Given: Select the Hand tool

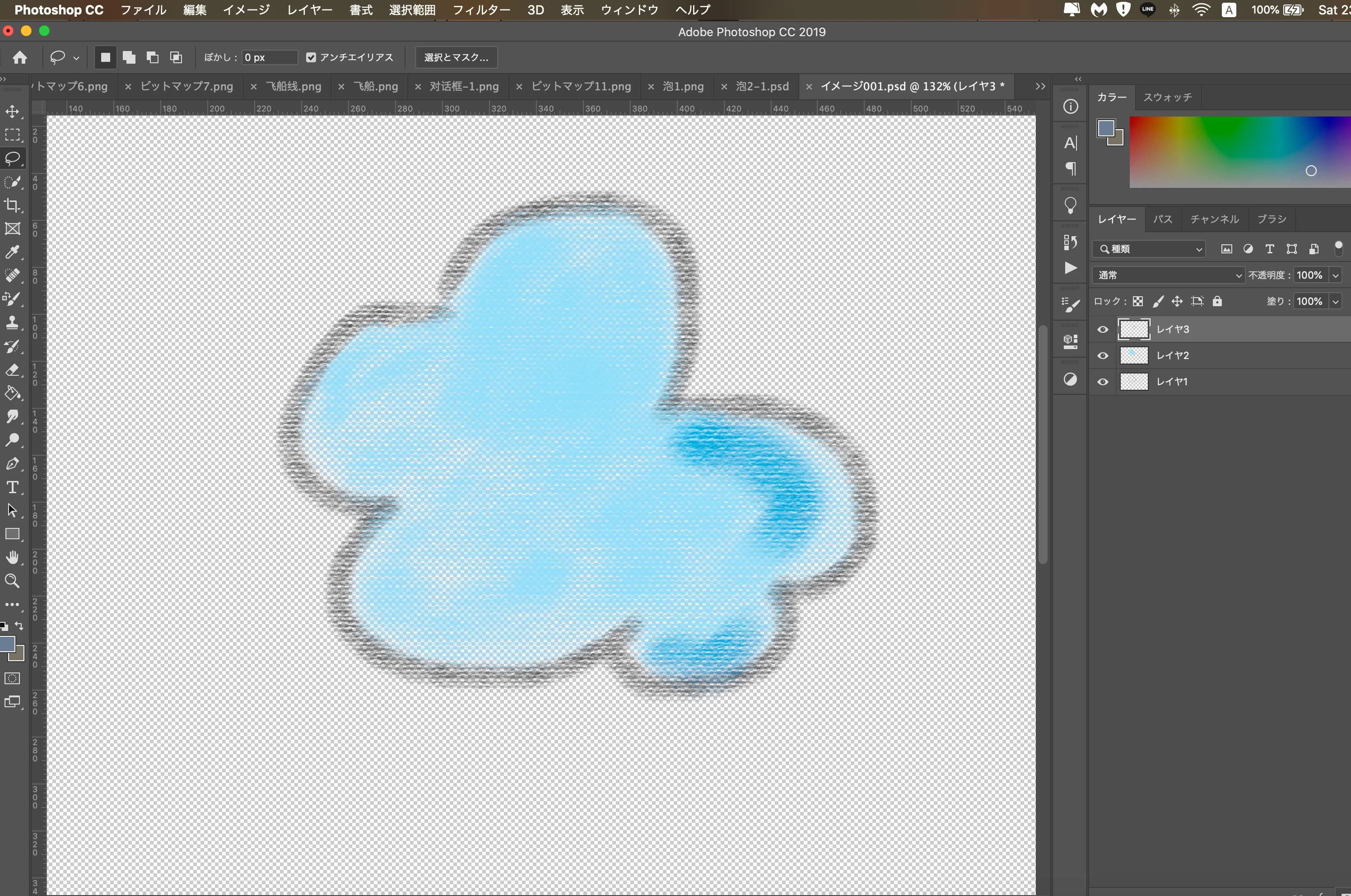Looking at the screenshot, I should tap(12, 558).
